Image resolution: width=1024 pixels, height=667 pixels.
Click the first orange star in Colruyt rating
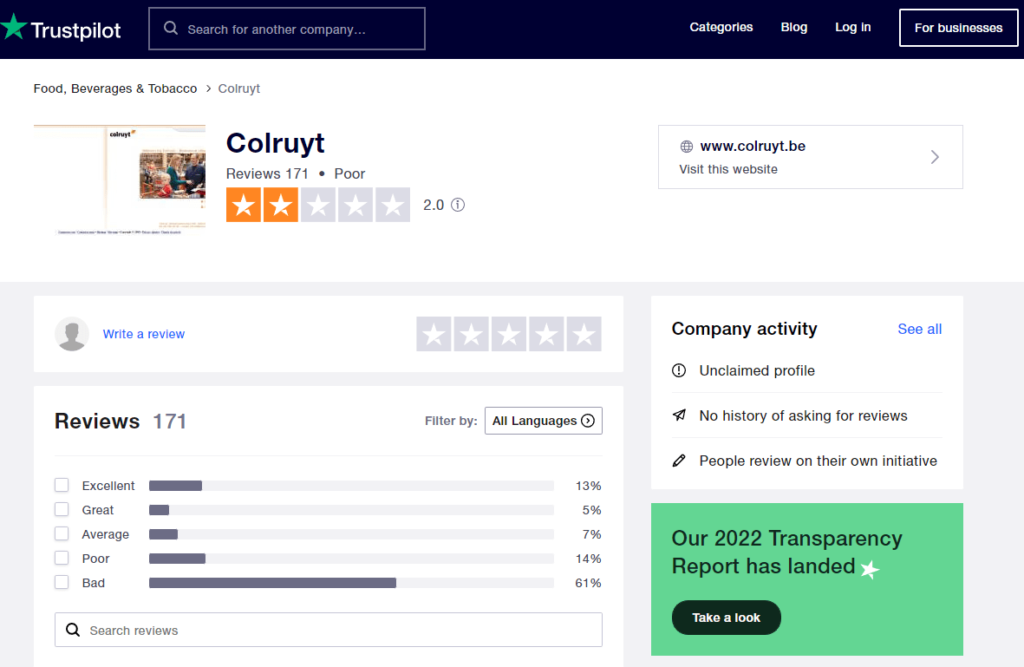(244, 205)
